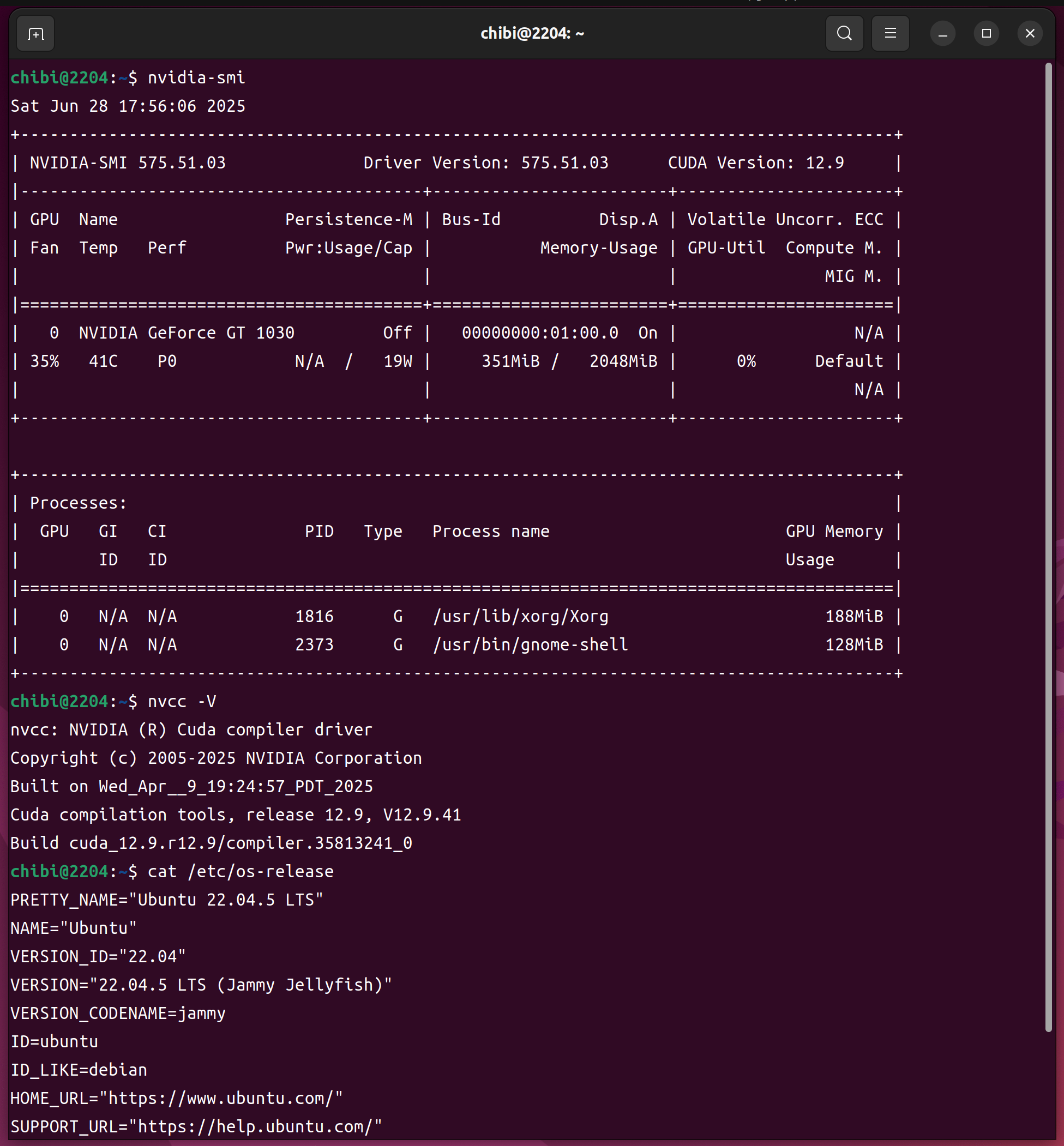
Task: Click the Driver Version 575.51.03 text
Action: tap(485, 163)
